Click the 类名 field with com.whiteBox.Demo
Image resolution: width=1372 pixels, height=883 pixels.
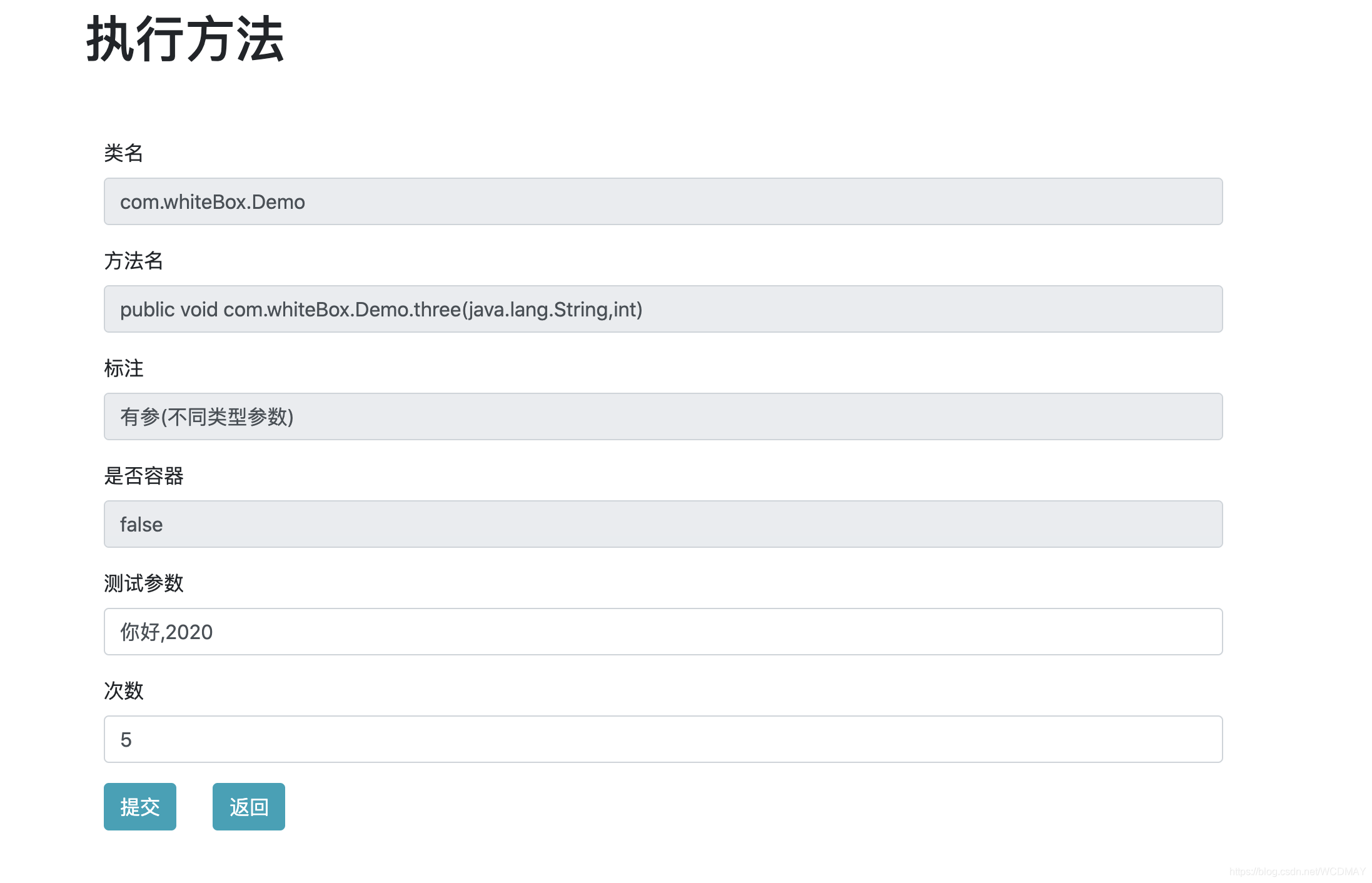pyautogui.click(x=663, y=201)
